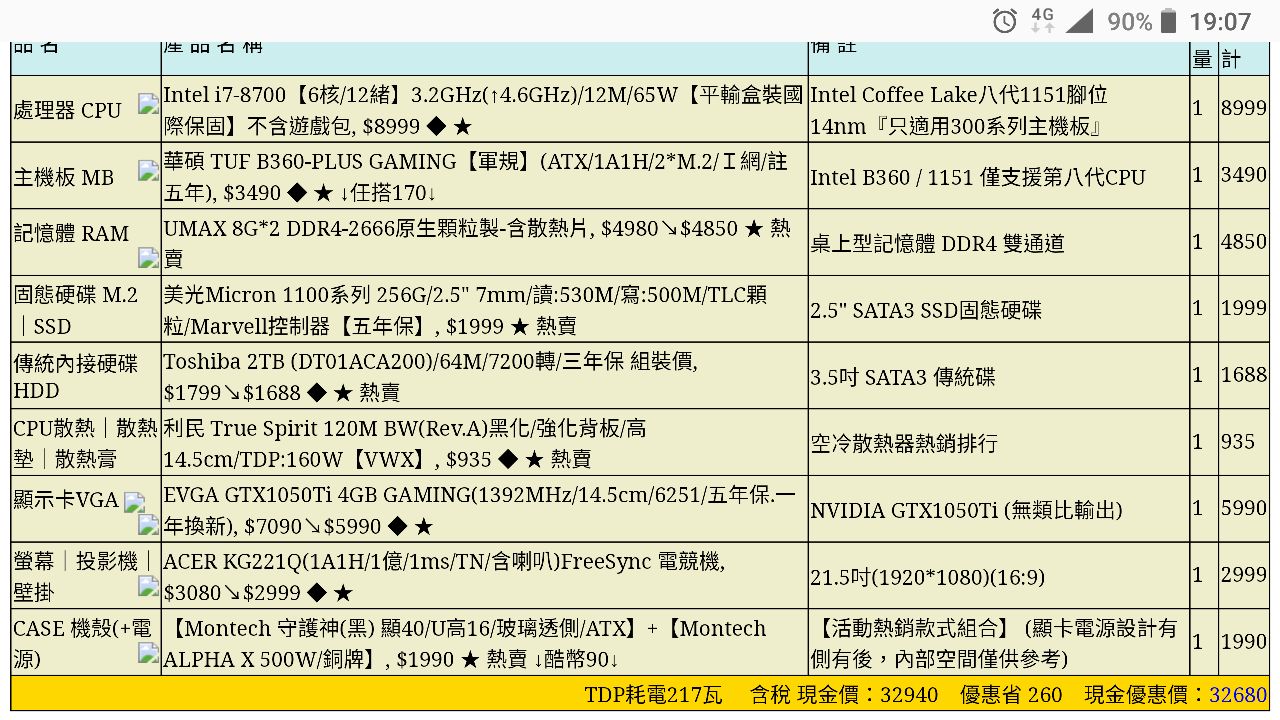Click broken image icon in 主機板 MB row
Viewport: 1280px width, 720px height.
click(148, 170)
